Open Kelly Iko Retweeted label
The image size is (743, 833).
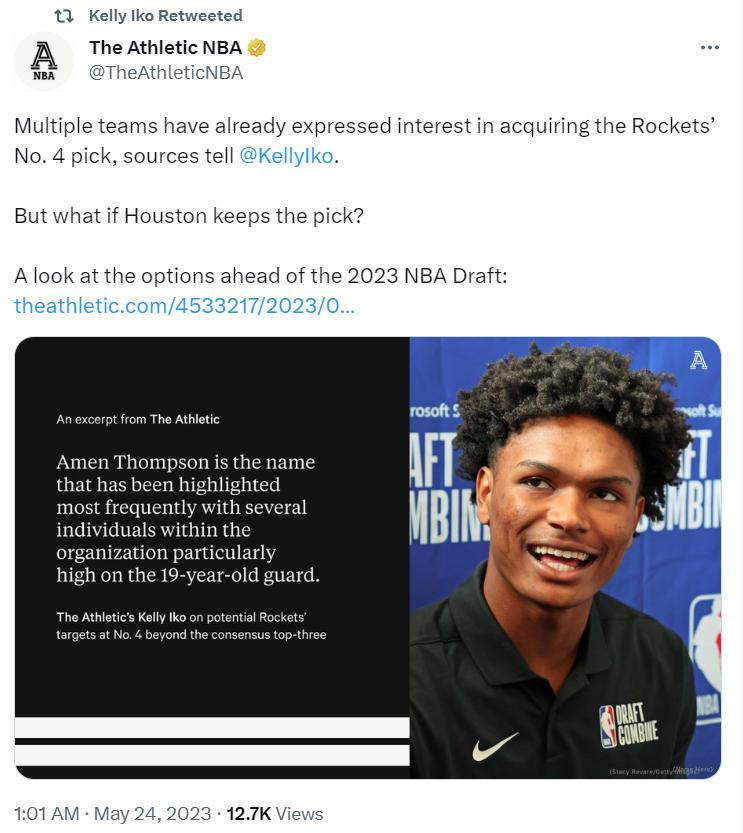(166, 16)
